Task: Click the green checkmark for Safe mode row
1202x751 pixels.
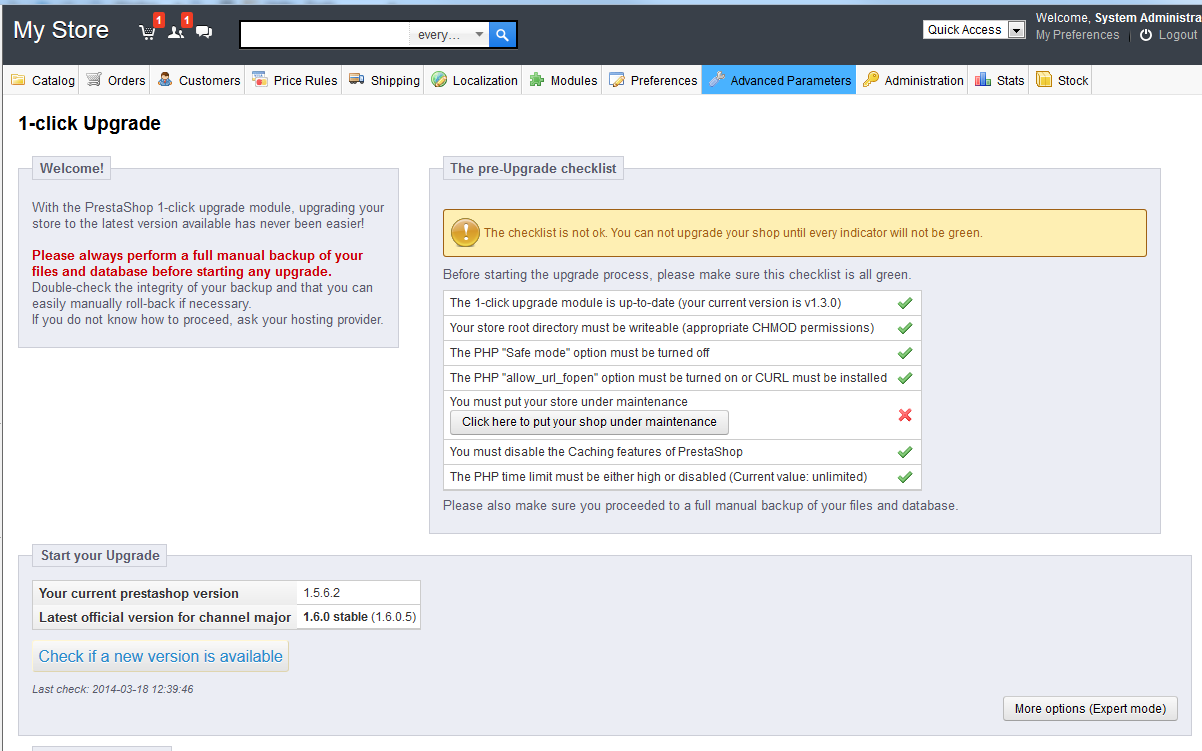Action: tap(905, 353)
